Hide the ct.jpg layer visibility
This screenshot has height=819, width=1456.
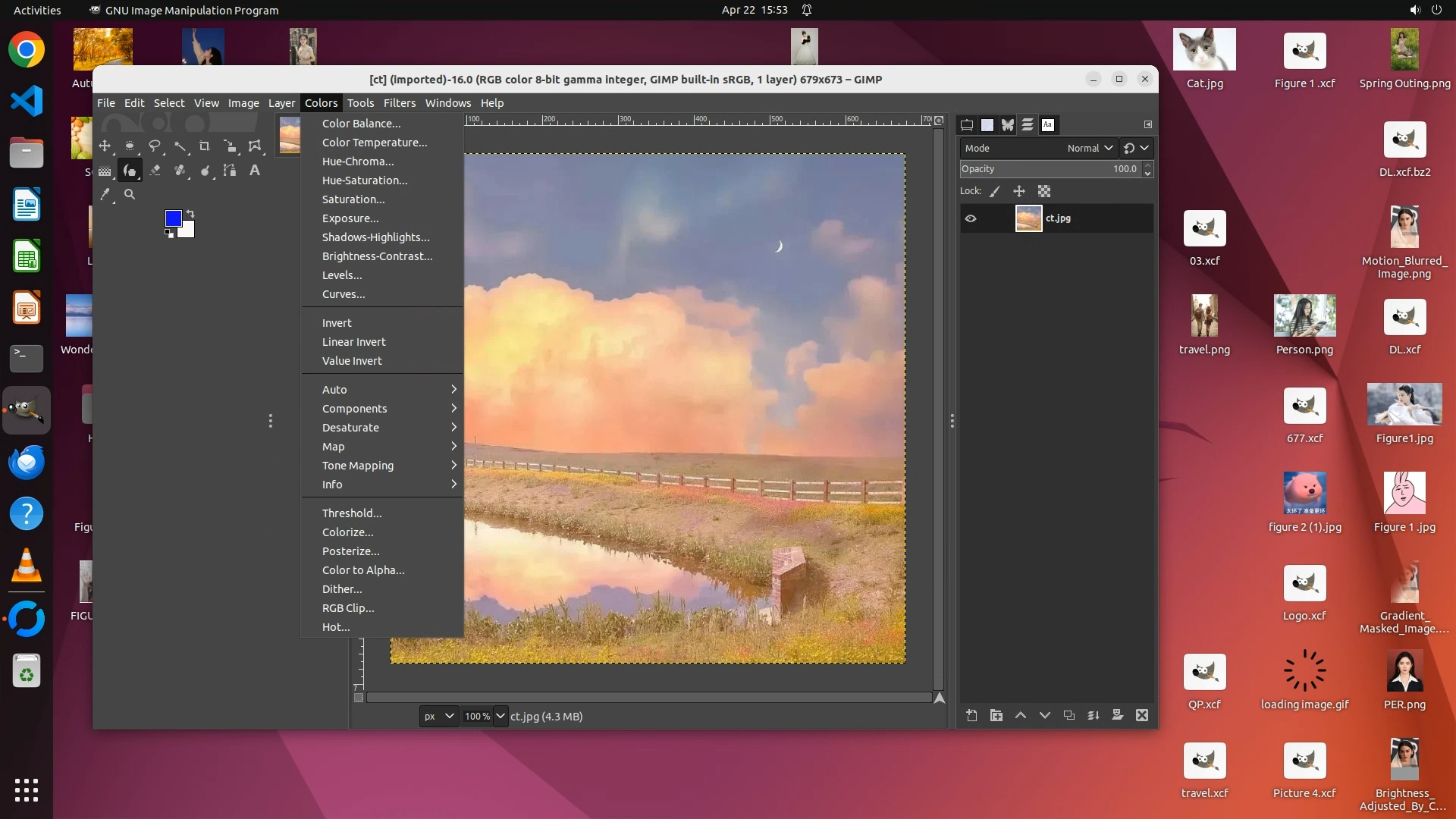(x=971, y=218)
